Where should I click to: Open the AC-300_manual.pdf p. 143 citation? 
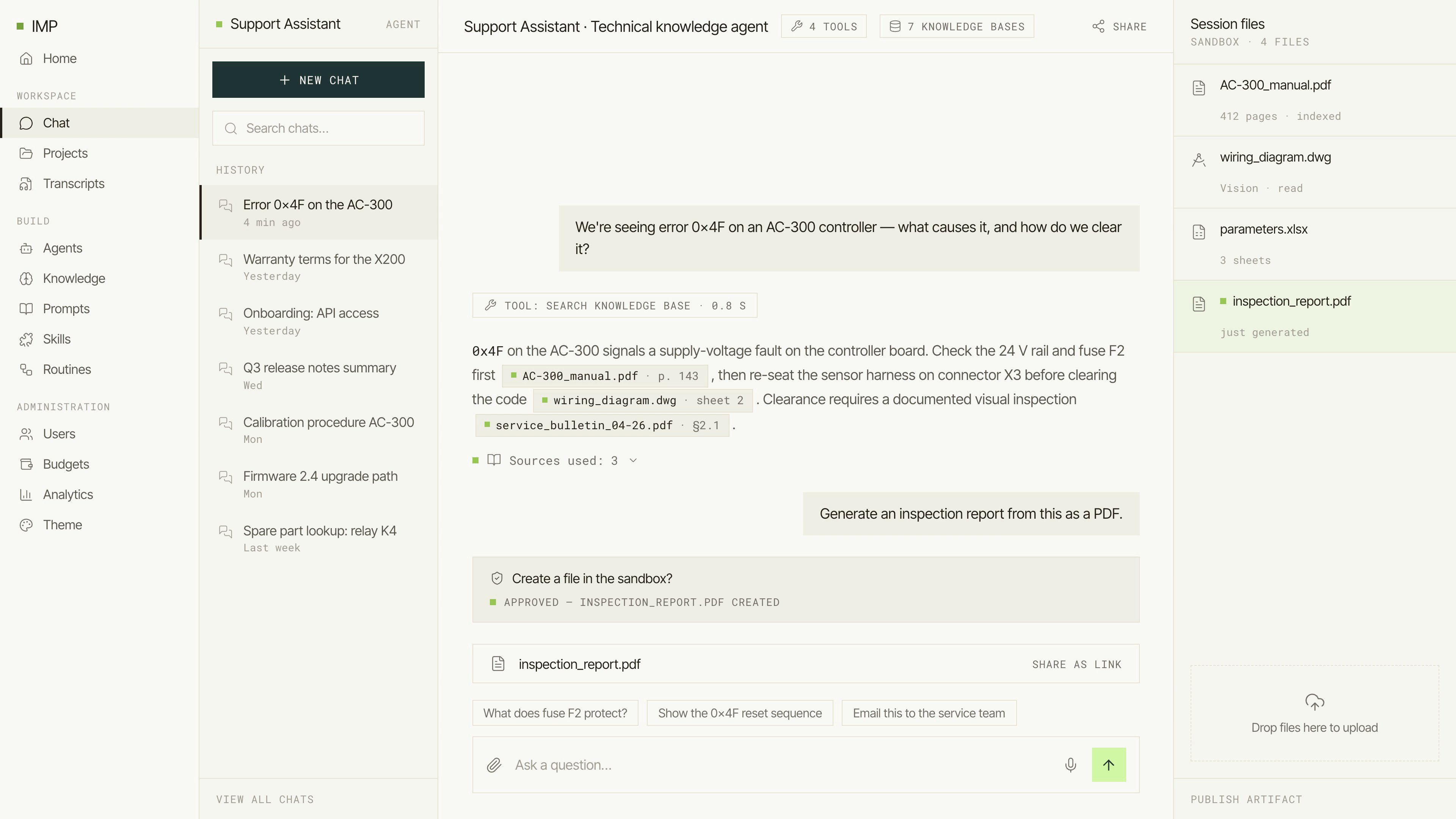coord(605,376)
